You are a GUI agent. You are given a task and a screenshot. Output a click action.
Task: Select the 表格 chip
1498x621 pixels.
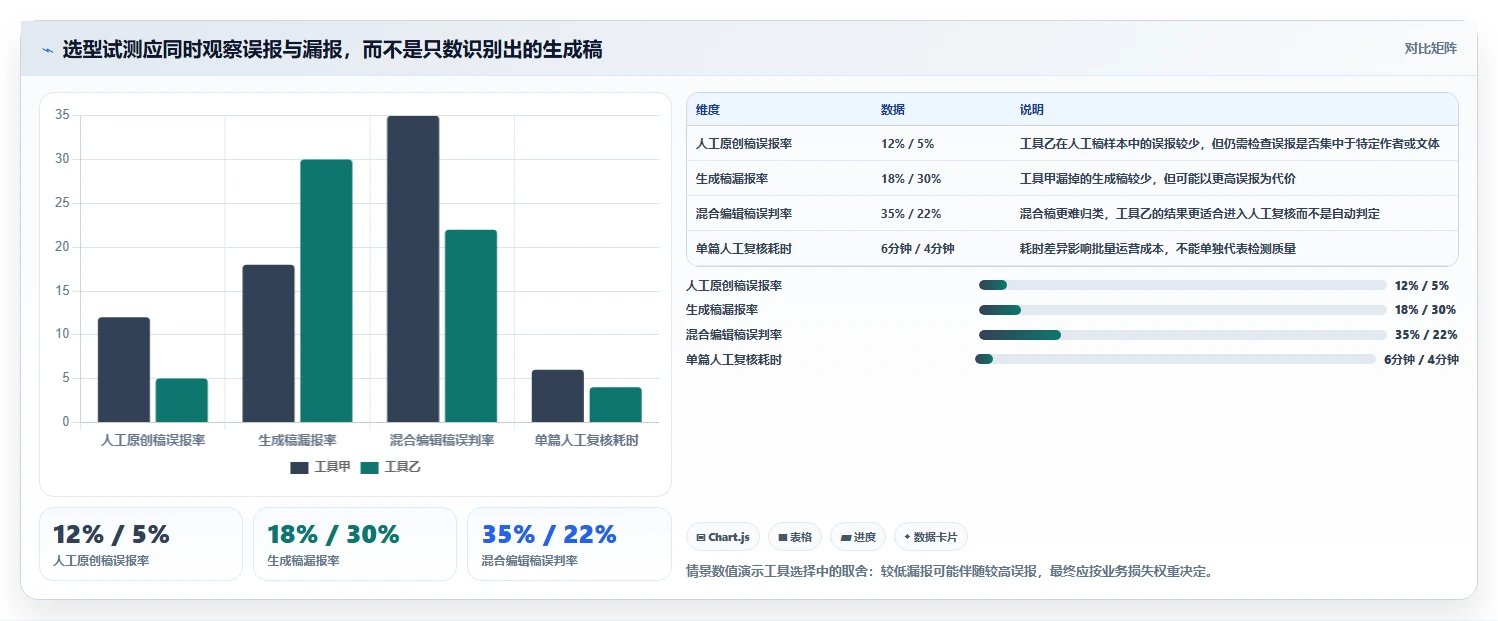(x=795, y=537)
